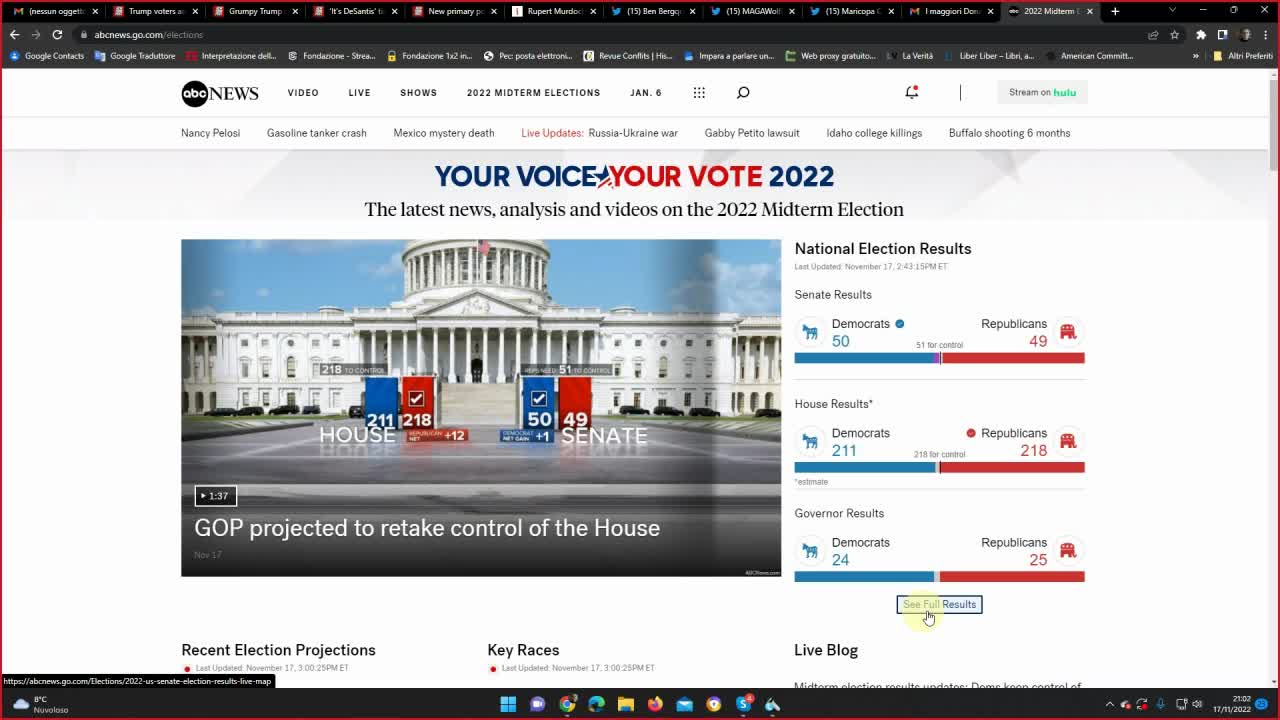Open the Google Contacts bookmark

tap(47, 56)
